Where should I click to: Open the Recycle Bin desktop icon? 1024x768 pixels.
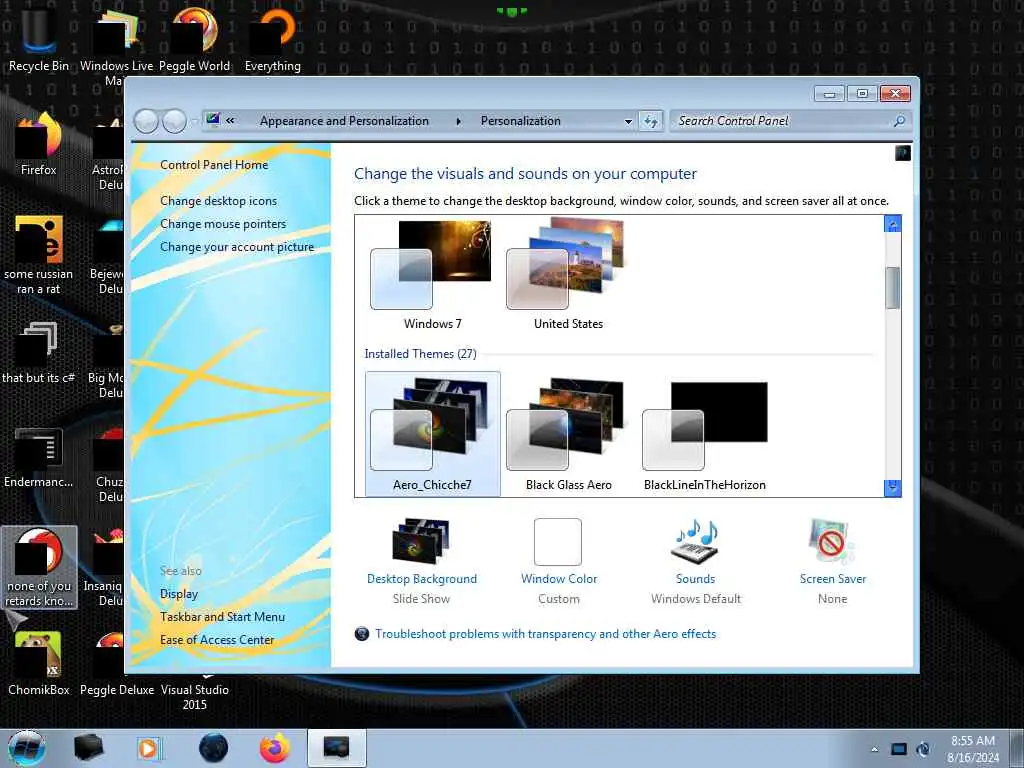tap(39, 39)
